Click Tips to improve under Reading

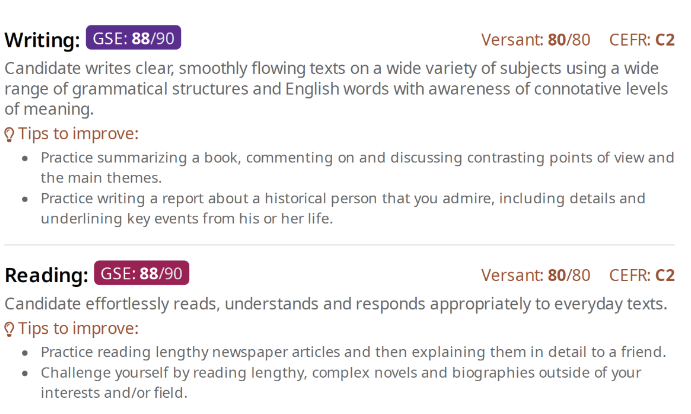[x=78, y=329]
